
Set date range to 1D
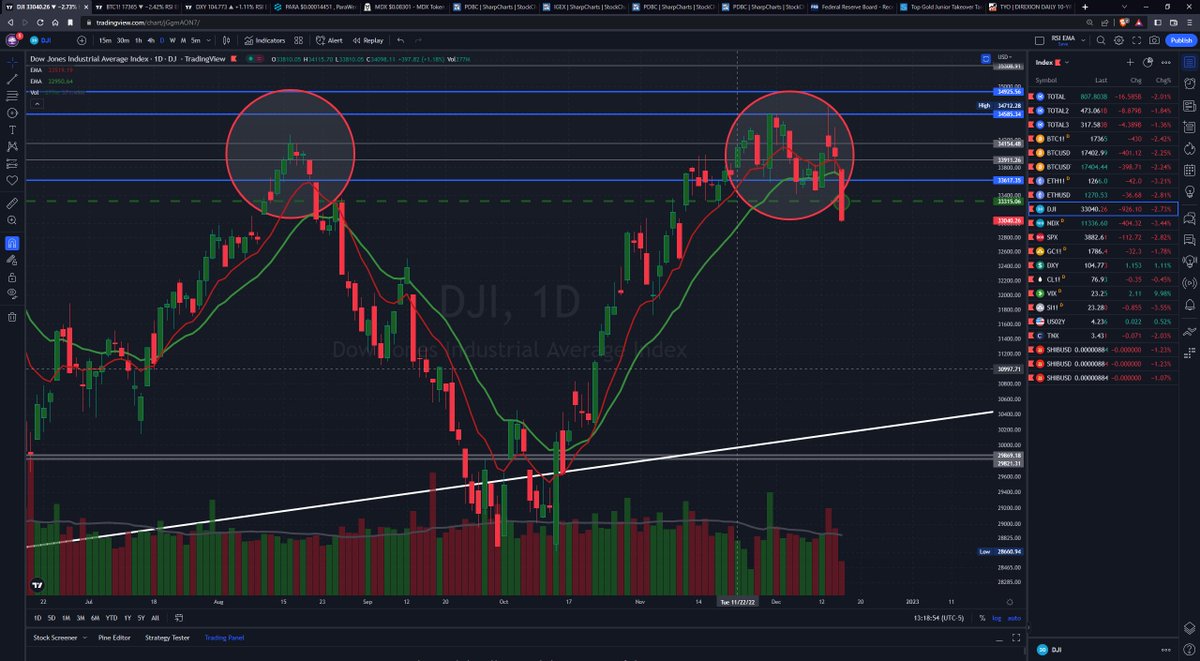click(38, 618)
